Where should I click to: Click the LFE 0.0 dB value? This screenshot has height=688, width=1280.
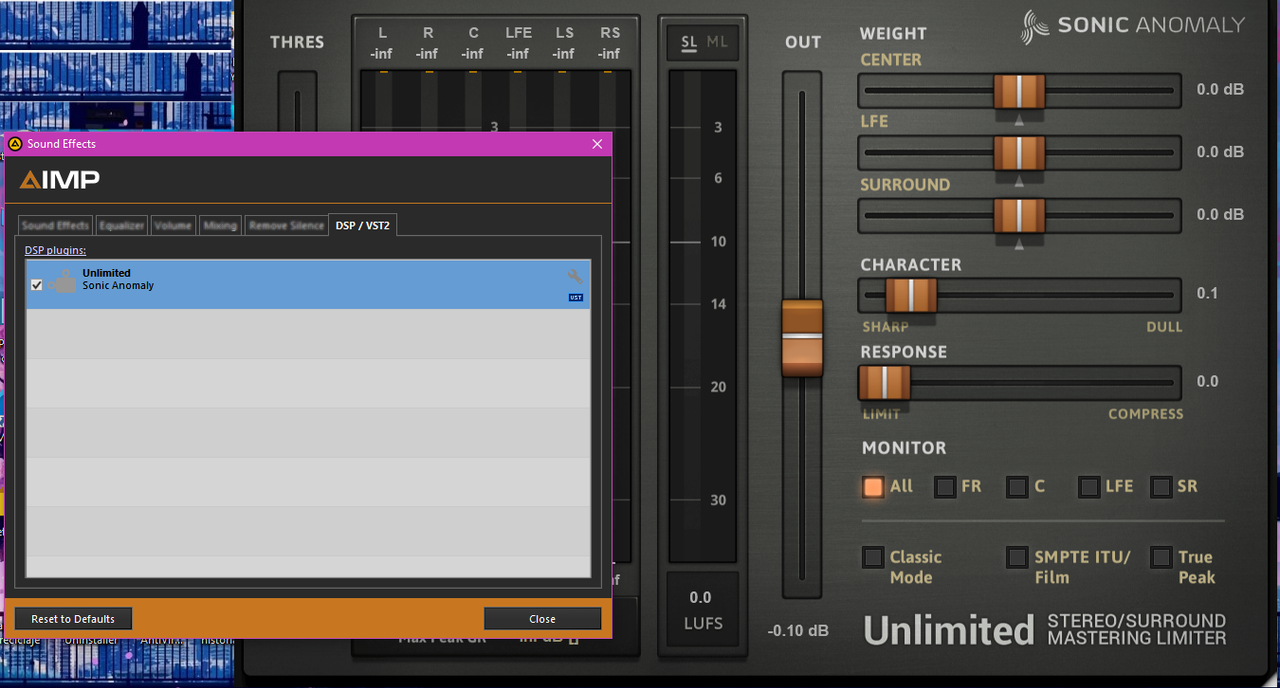pos(1220,152)
